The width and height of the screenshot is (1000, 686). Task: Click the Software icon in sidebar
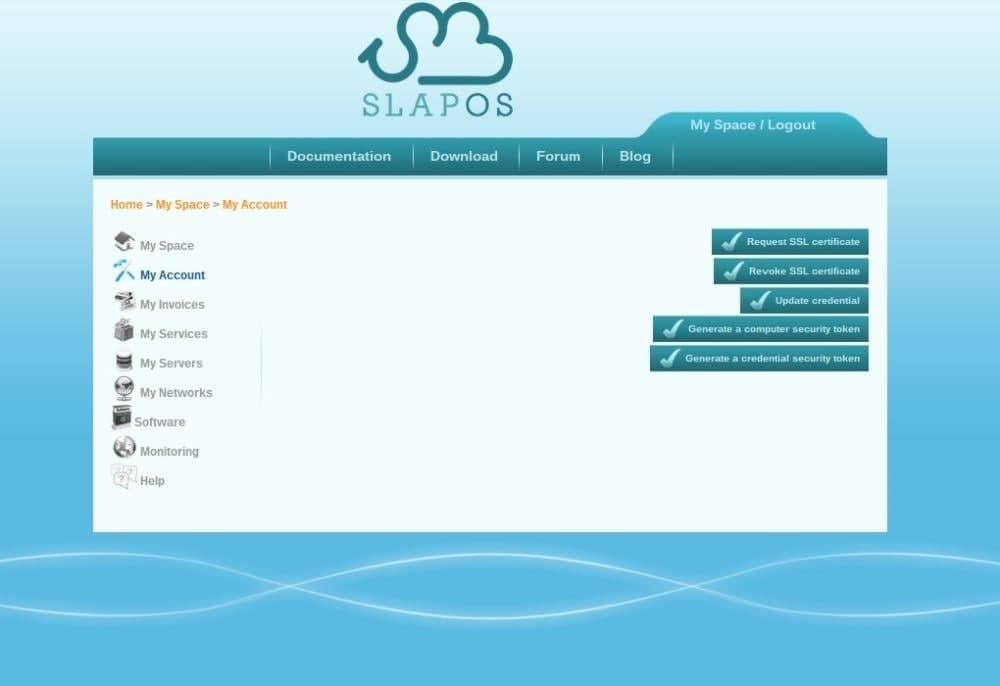pyautogui.click(x=121, y=417)
